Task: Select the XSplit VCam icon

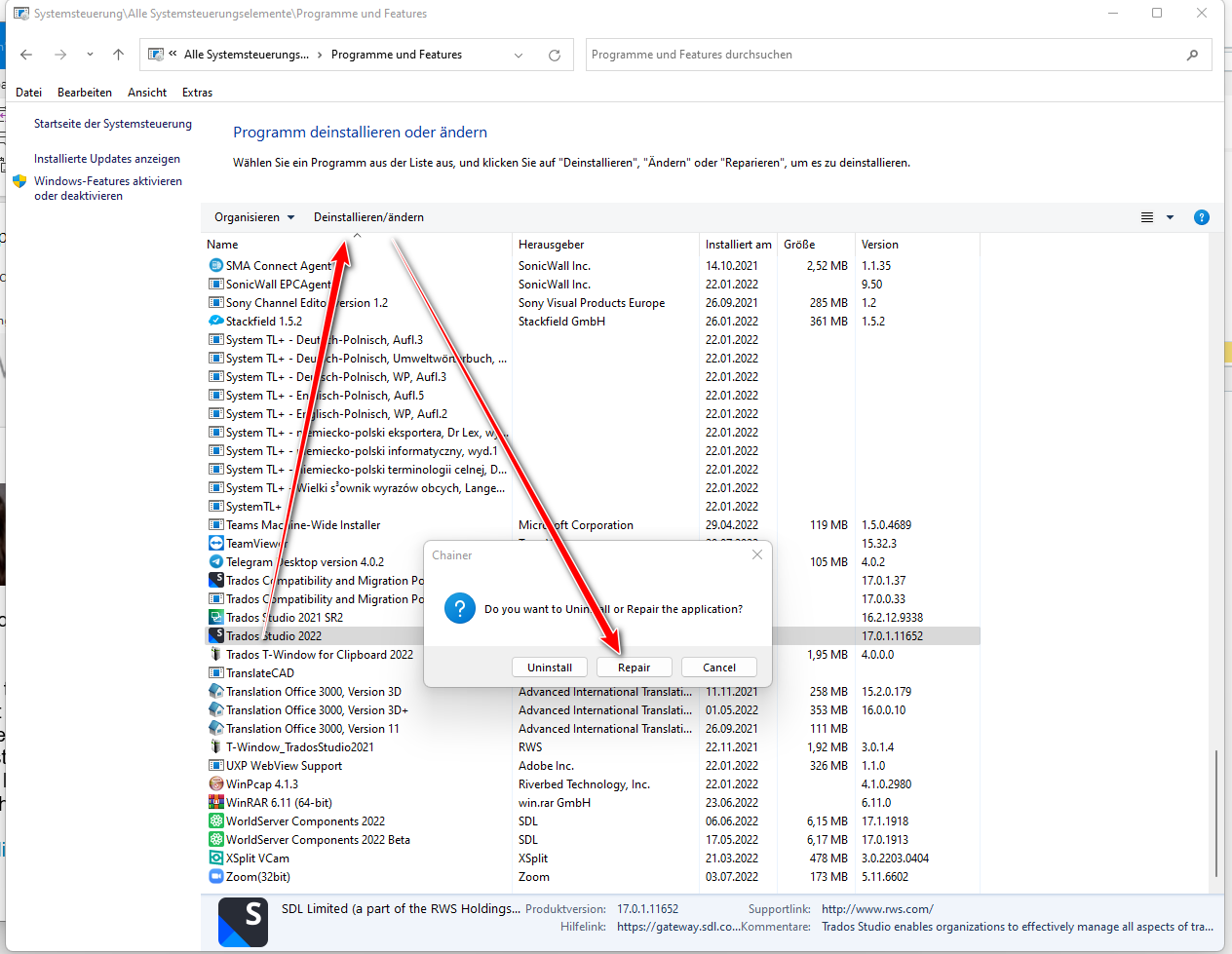Action: (215, 858)
